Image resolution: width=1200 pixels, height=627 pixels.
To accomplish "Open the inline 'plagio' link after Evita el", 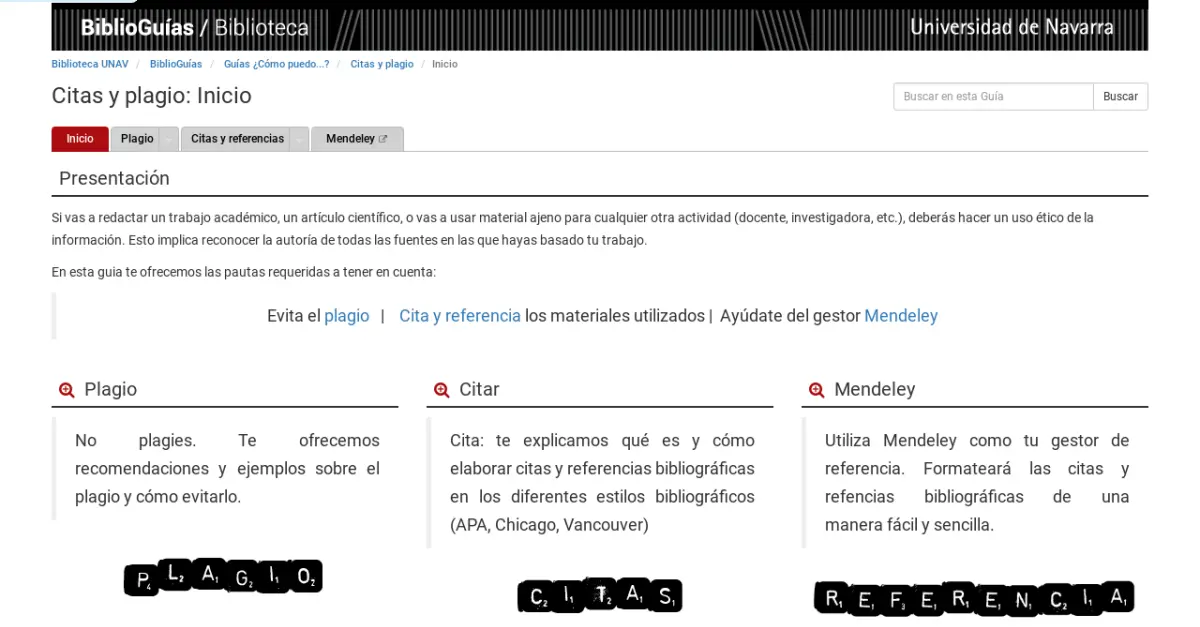I will coord(346,316).
